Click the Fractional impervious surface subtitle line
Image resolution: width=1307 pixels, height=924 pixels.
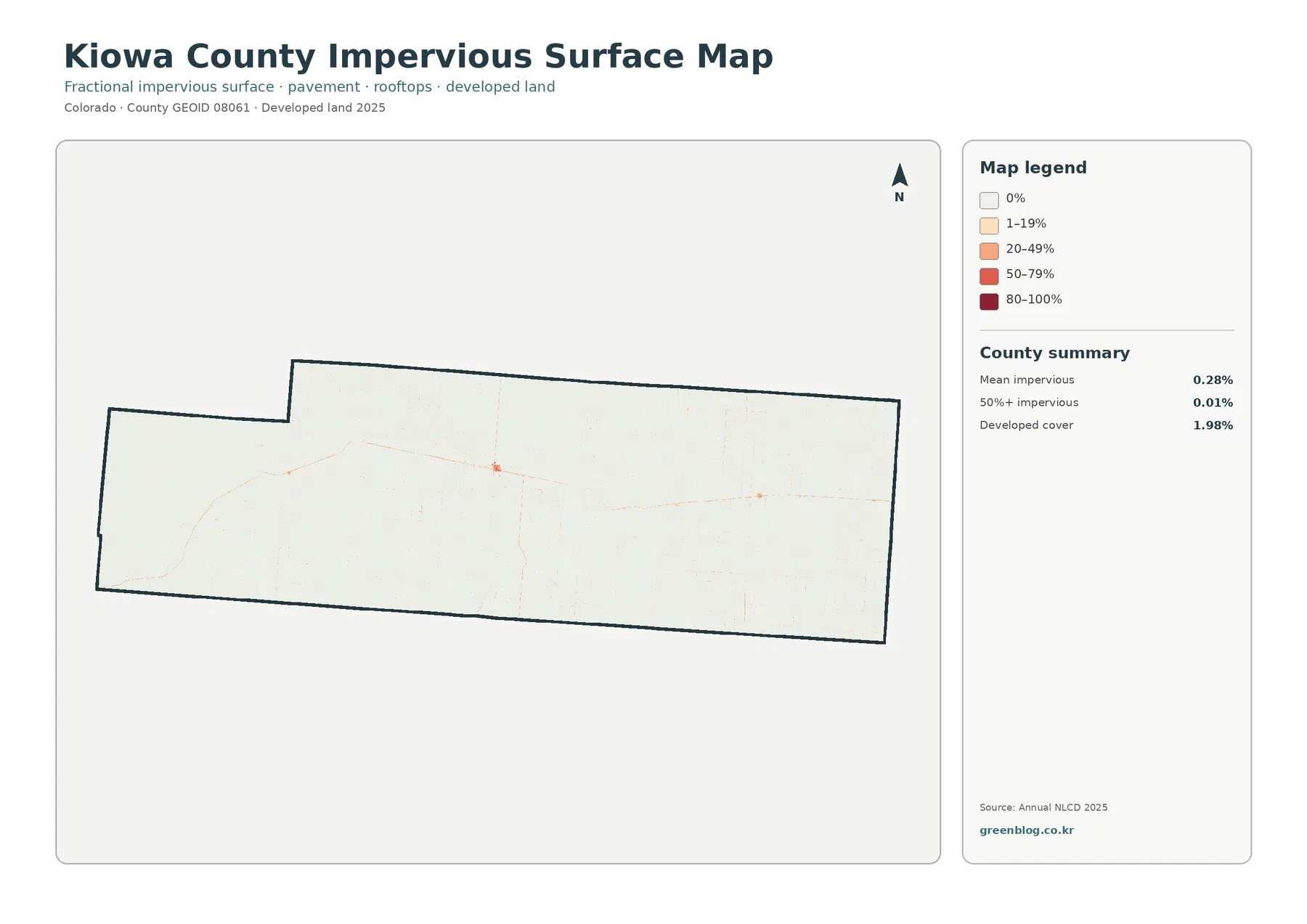click(x=309, y=87)
